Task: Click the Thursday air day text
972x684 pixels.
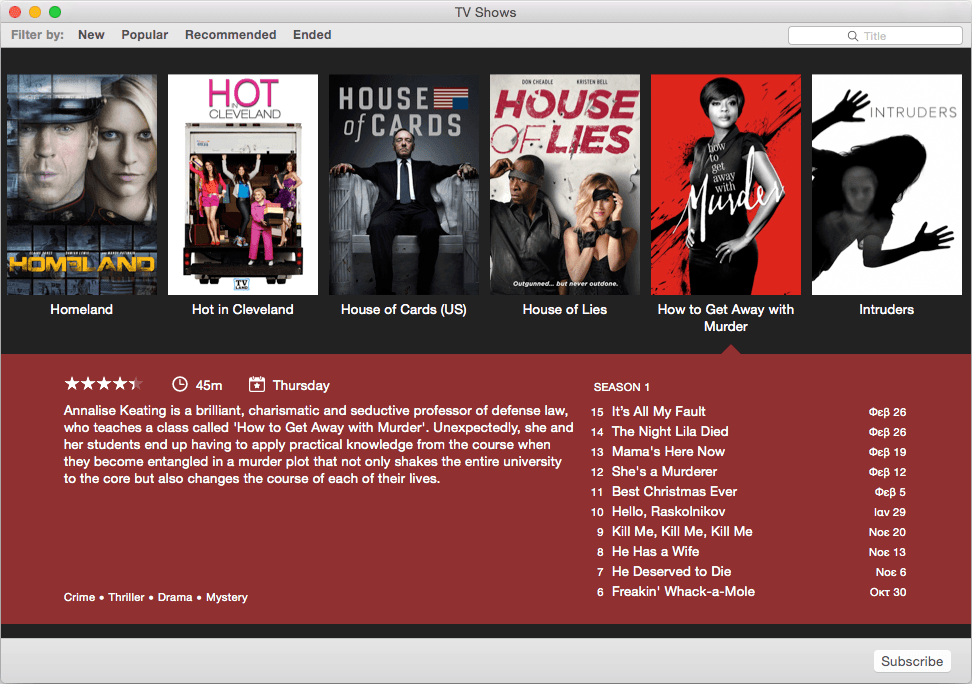Action: pyautogui.click(x=301, y=385)
